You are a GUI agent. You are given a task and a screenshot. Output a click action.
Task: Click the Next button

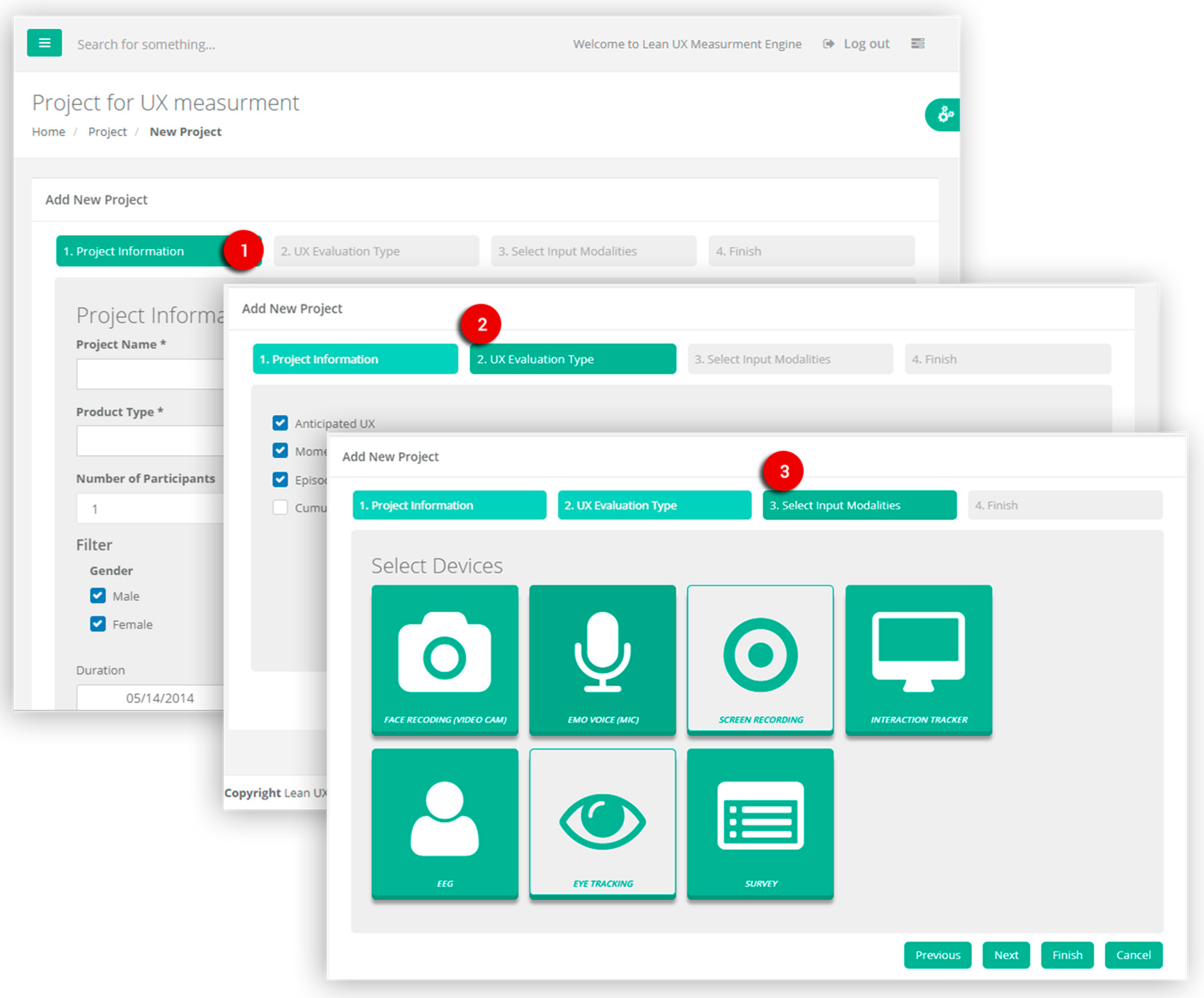coord(1006,955)
